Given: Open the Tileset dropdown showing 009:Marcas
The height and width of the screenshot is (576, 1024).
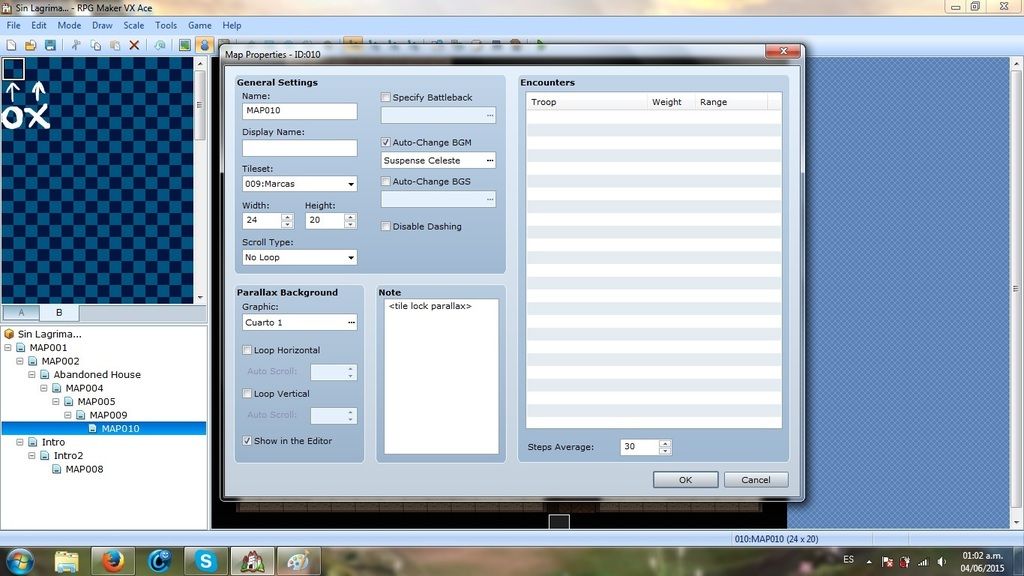Looking at the screenshot, I should pos(299,184).
